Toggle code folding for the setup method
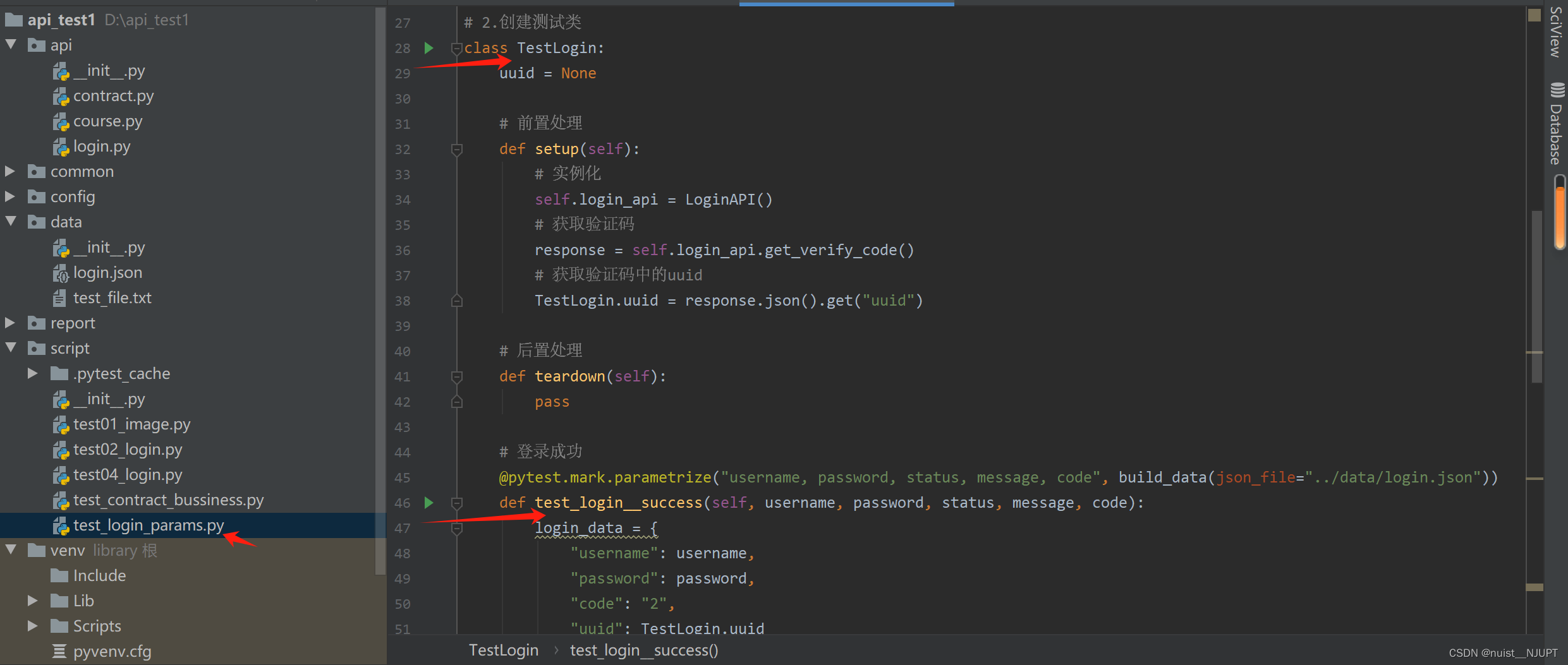This screenshot has width=1568, height=665. click(456, 150)
